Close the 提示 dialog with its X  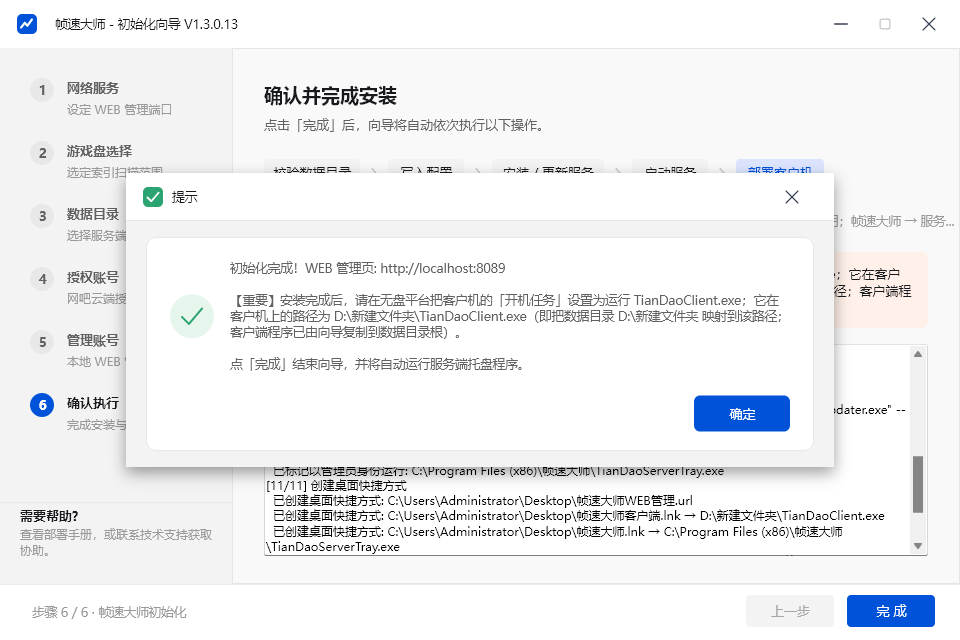click(792, 197)
